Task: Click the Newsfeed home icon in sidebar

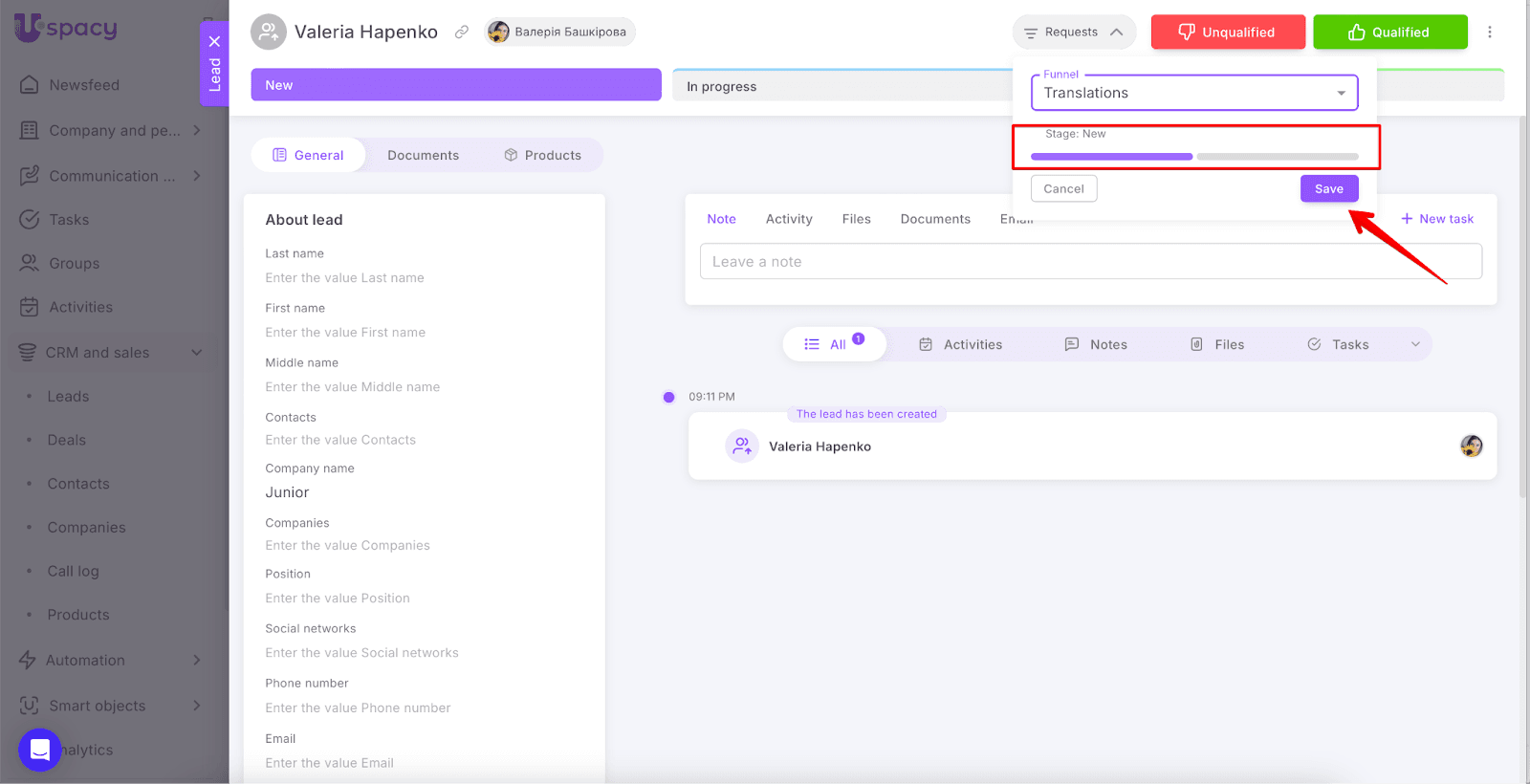Action: tap(30, 85)
